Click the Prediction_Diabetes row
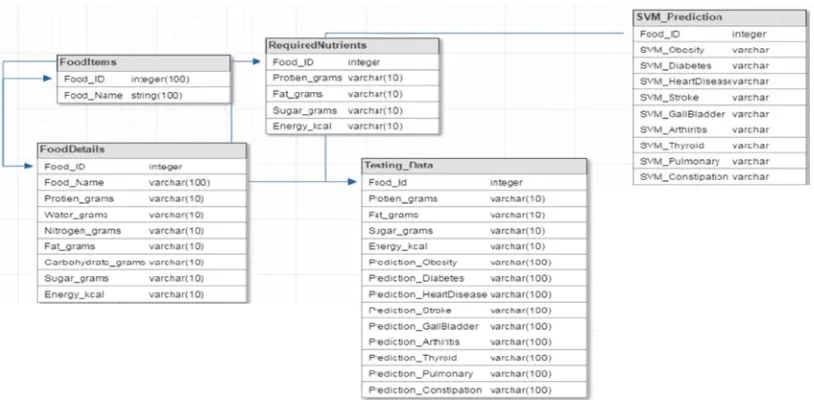 pyautogui.click(x=474, y=279)
